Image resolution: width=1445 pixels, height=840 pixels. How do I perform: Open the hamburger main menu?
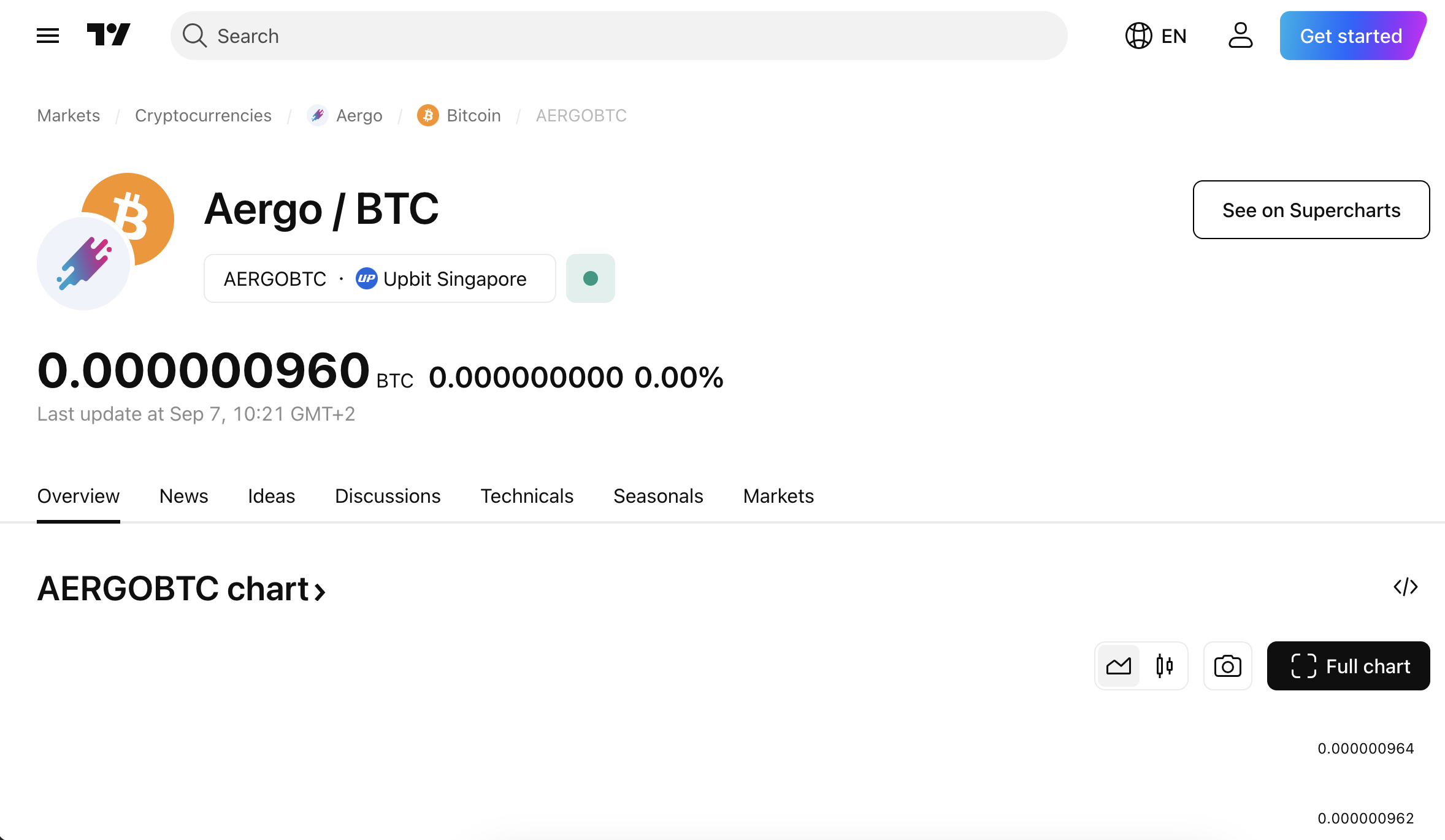[x=48, y=36]
